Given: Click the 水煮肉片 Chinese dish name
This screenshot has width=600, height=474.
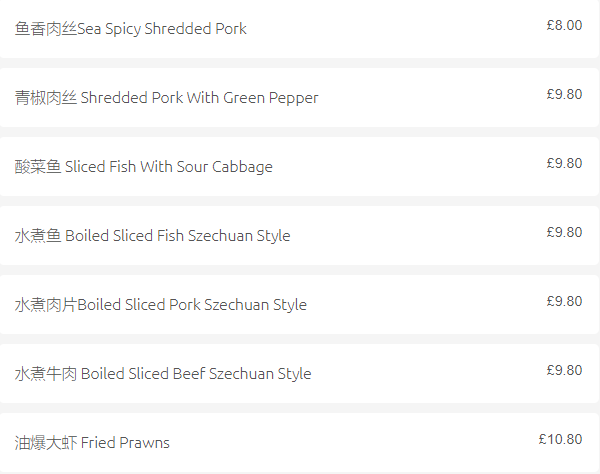Looking at the screenshot, I should tap(46, 305).
